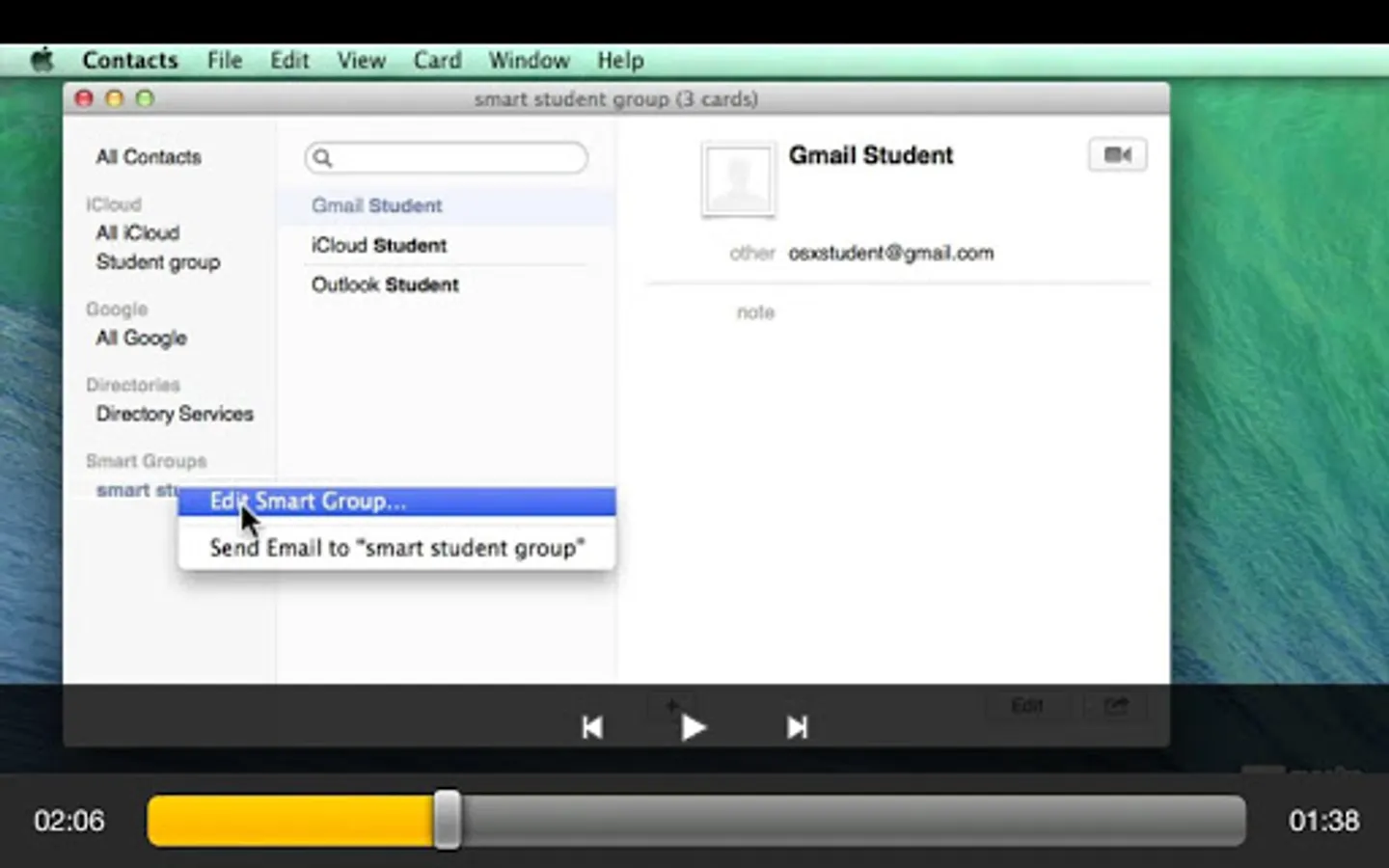Zoom the Contacts window with green button
Screen dimensions: 1389x868
[x=145, y=98]
